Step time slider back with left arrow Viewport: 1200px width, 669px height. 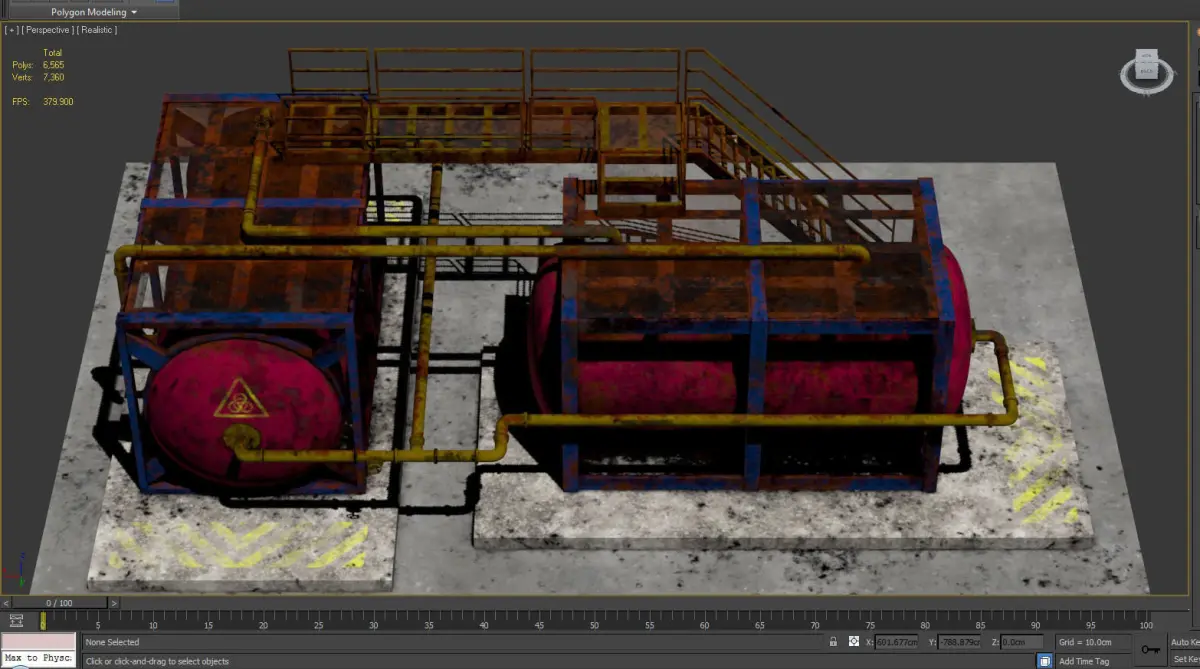coord(6,603)
